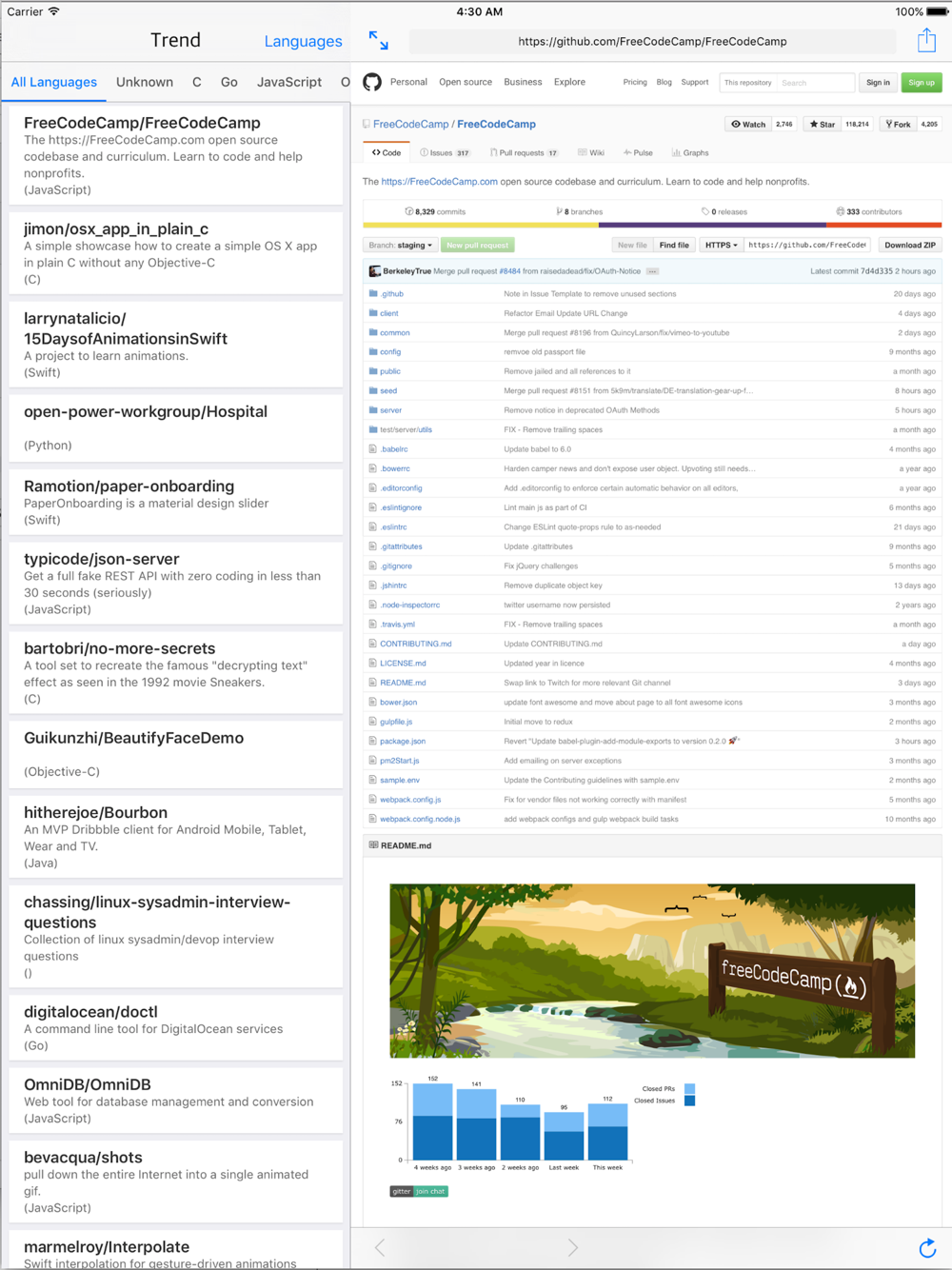Expand the commit message ellipsis
The image size is (952, 1270).
point(652,271)
